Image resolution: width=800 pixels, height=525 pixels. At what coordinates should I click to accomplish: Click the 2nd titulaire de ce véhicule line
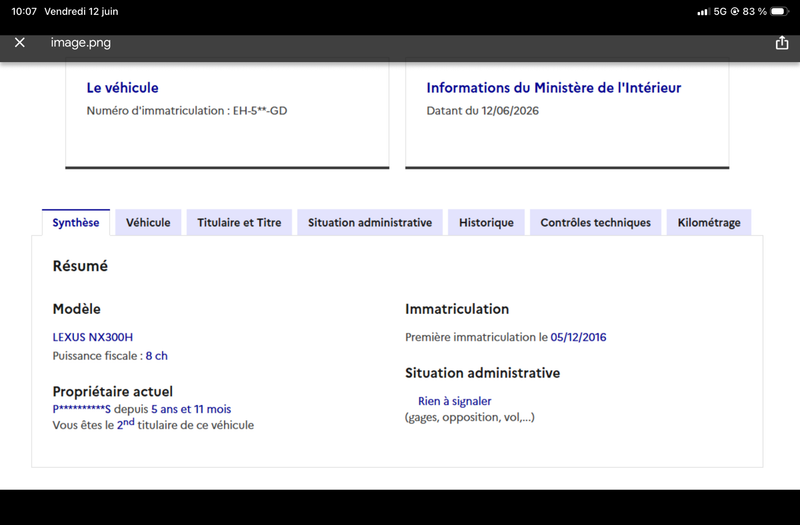click(x=153, y=424)
